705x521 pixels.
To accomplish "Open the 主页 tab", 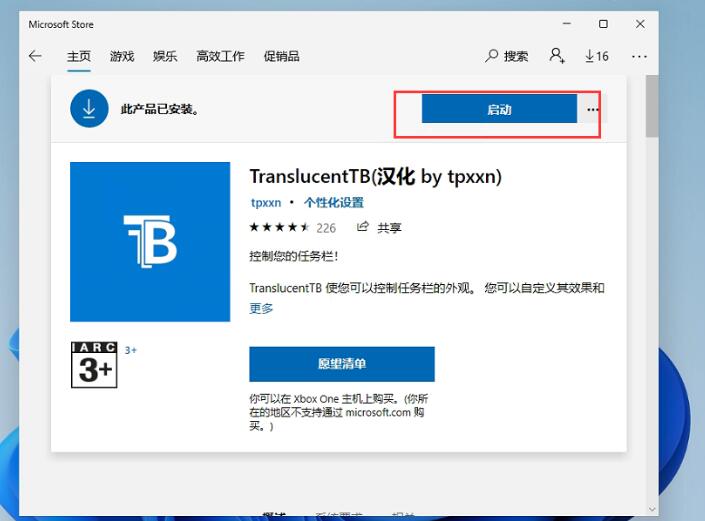I will tap(79, 56).
